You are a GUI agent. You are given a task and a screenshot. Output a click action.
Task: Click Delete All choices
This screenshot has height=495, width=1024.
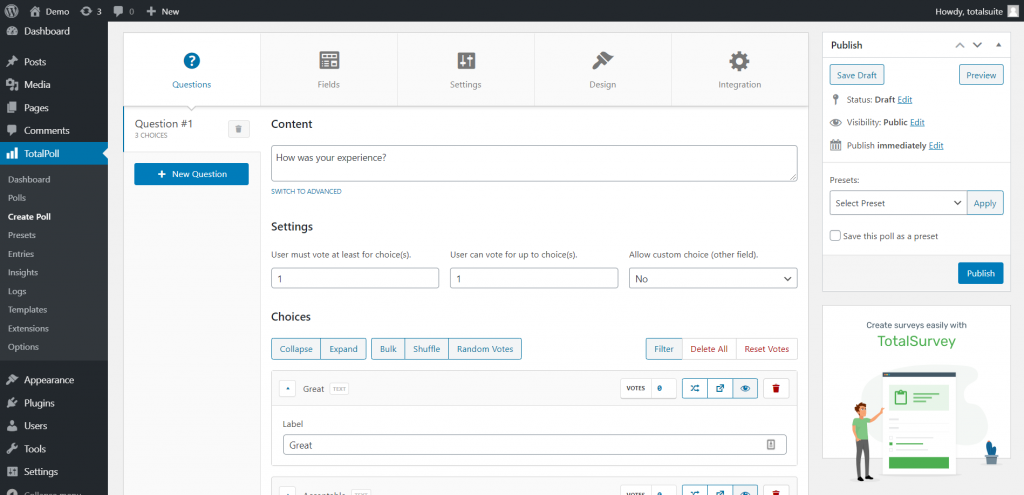pos(709,349)
